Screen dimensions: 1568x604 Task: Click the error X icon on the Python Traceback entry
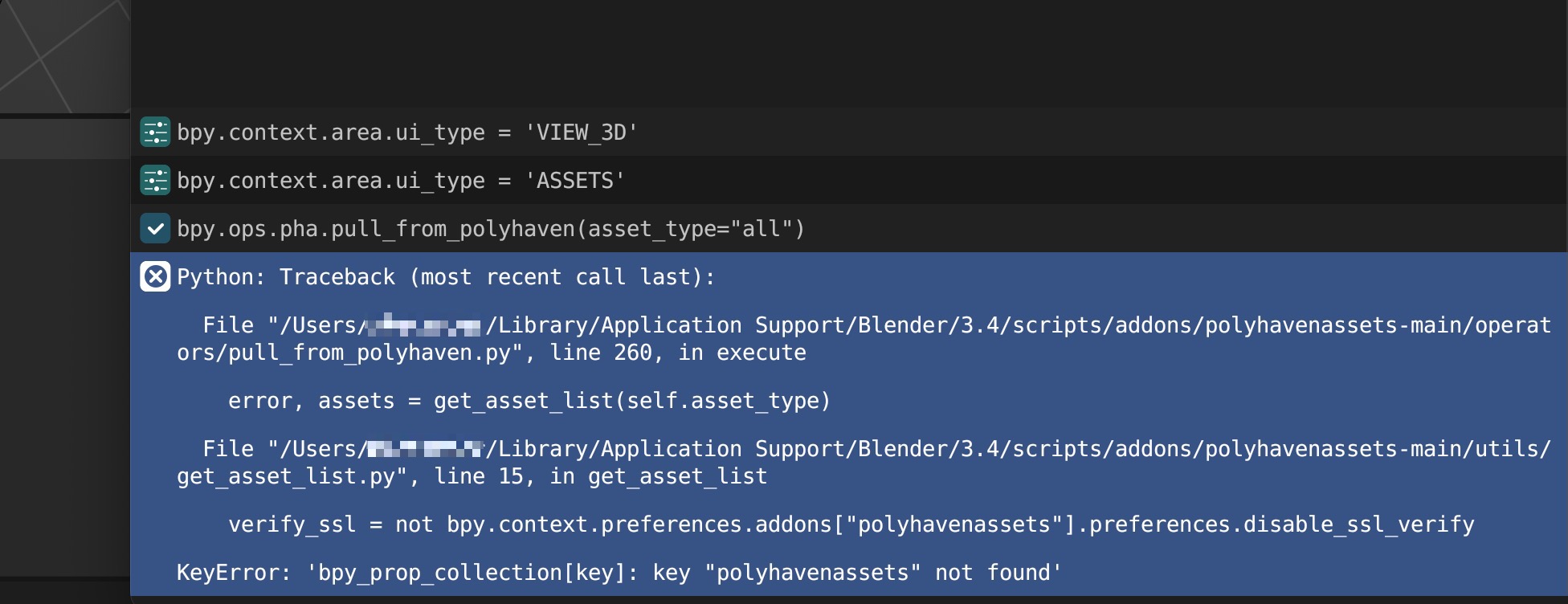click(x=155, y=277)
